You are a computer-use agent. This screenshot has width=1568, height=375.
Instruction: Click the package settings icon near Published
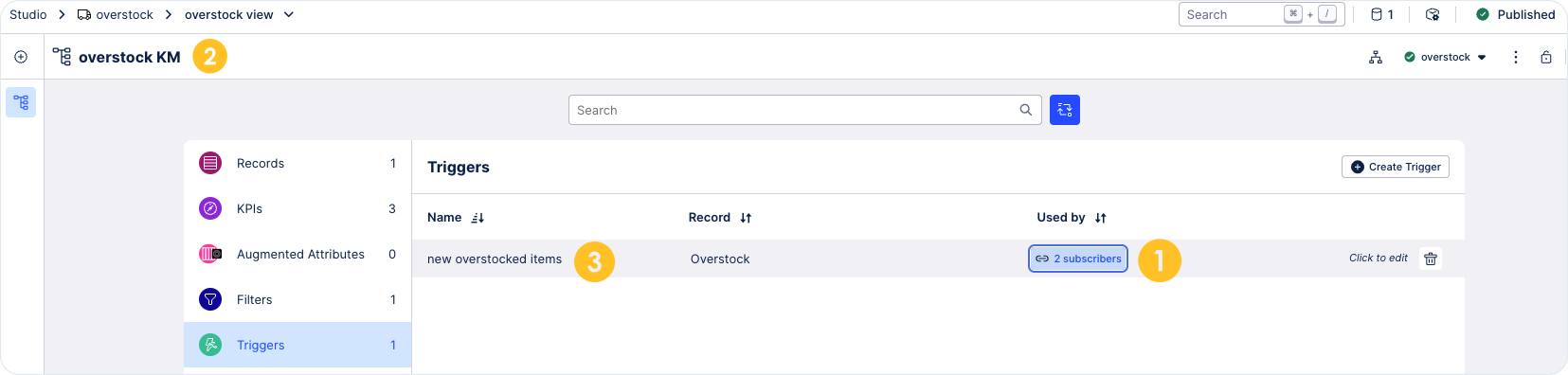1433,14
